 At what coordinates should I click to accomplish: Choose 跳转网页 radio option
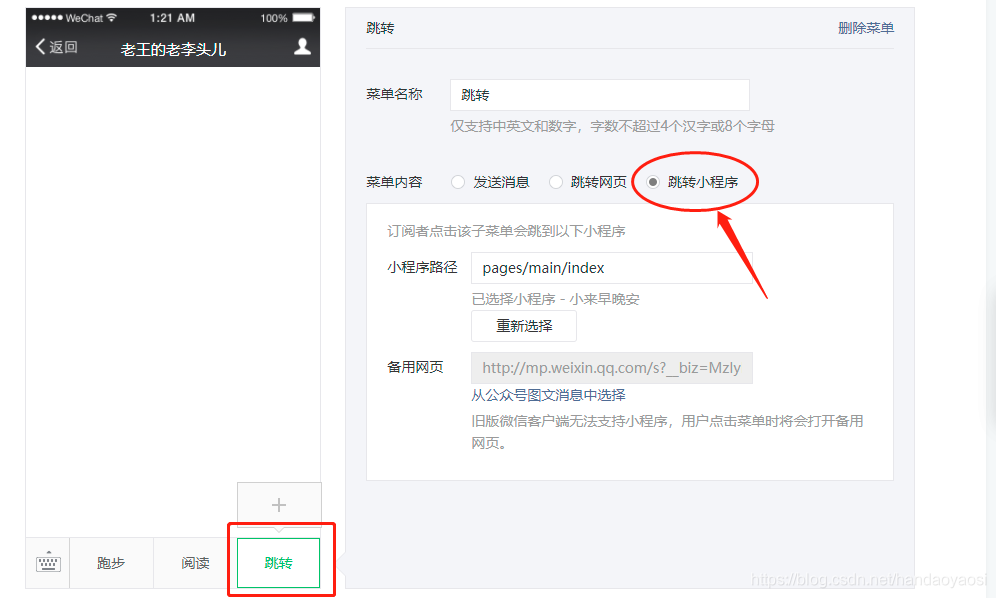click(x=556, y=182)
